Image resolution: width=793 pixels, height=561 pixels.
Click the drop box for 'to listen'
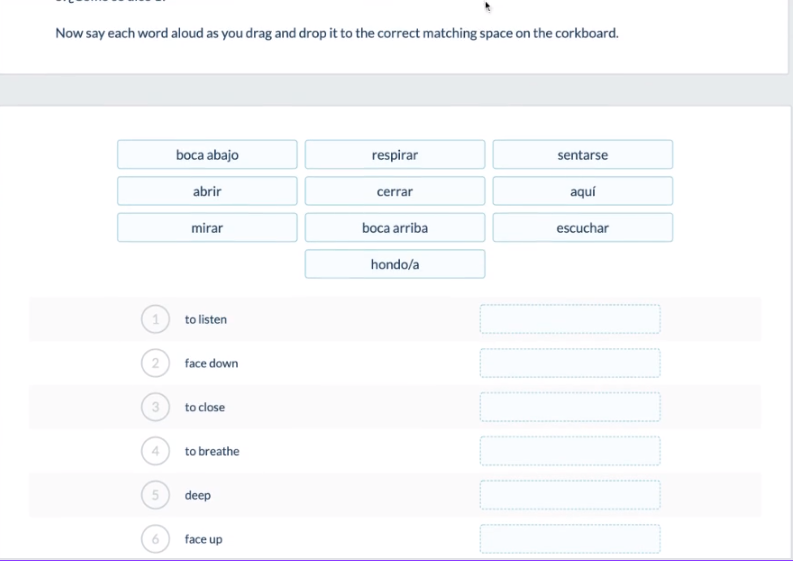[570, 319]
